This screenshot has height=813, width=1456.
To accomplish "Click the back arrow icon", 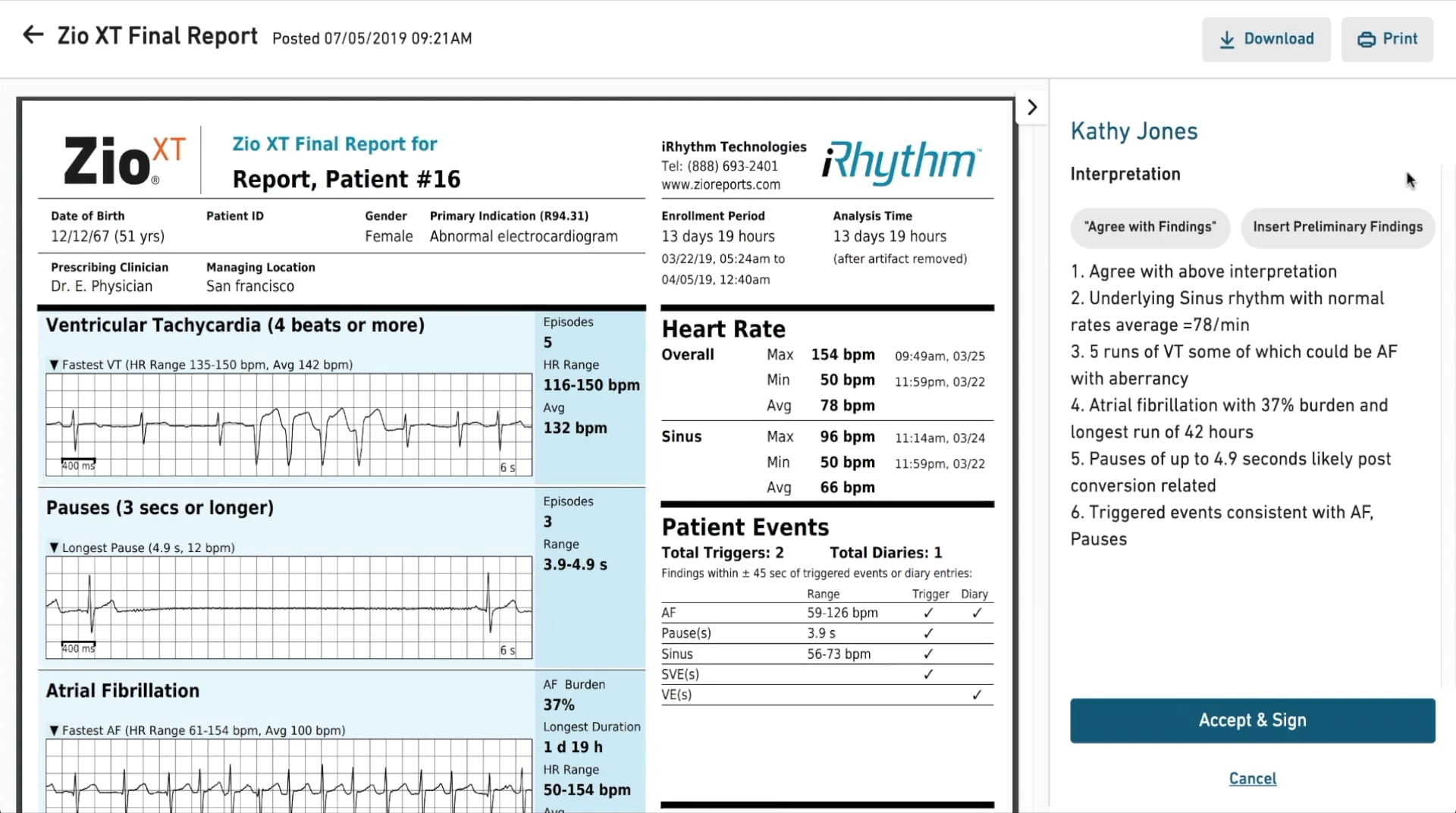I will click(x=33, y=35).
